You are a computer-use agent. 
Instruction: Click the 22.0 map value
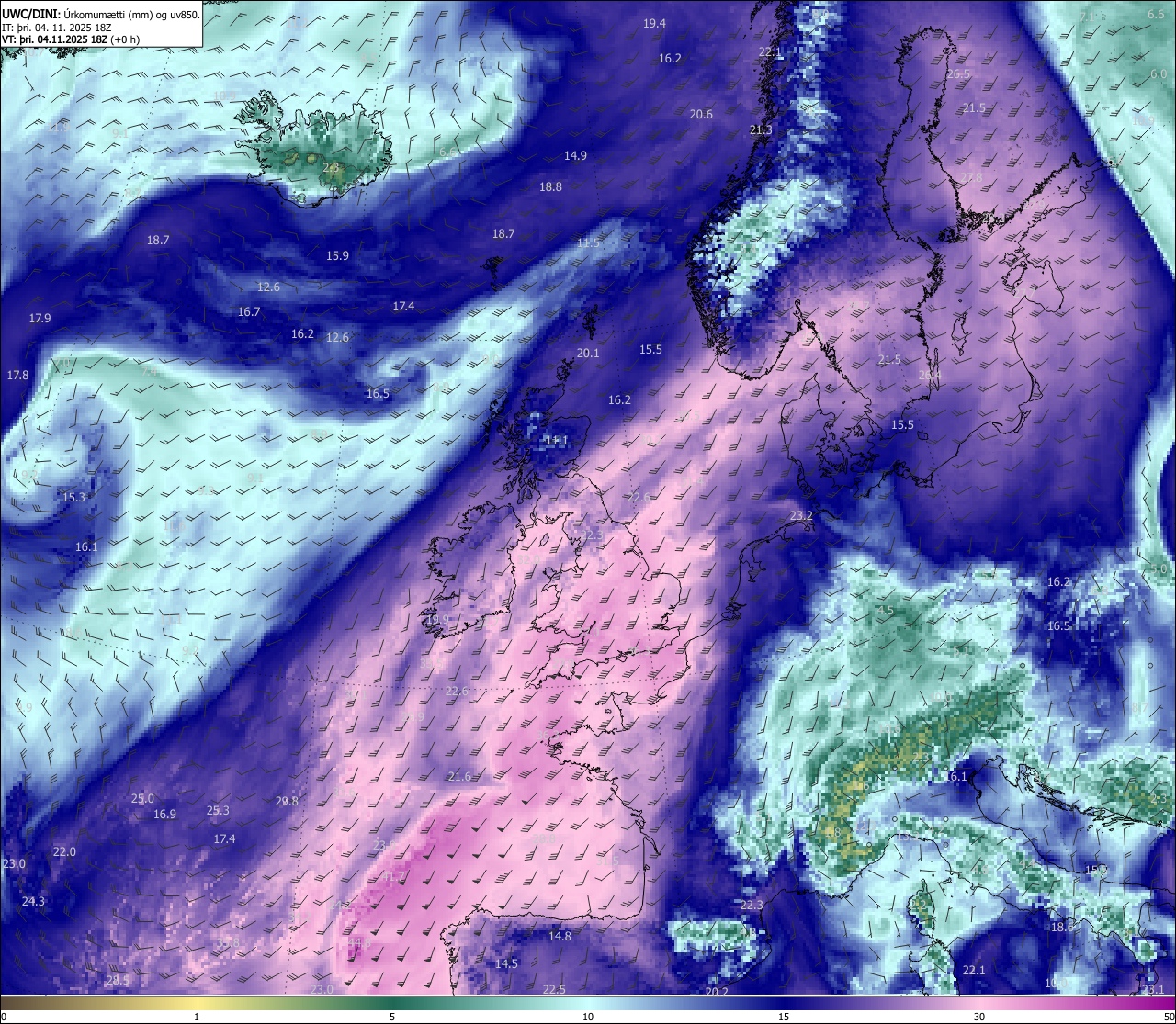pyautogui.click(x=64, y=852)
